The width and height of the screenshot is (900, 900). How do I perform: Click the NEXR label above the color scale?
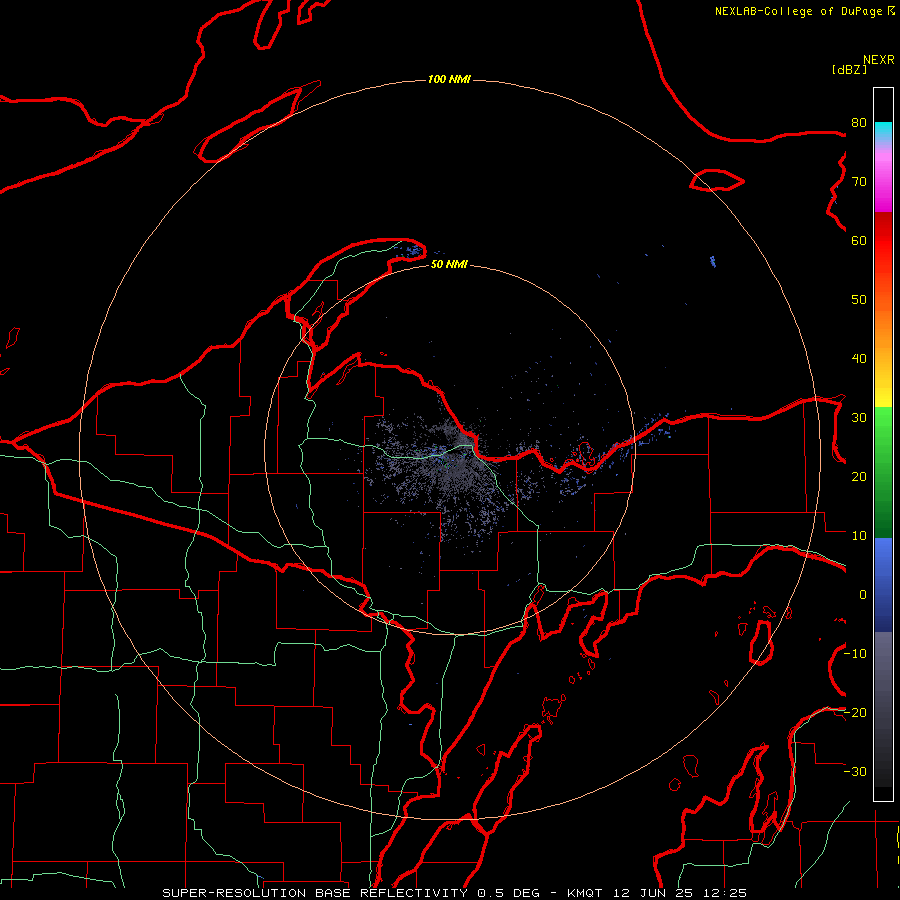coord(878,60)
